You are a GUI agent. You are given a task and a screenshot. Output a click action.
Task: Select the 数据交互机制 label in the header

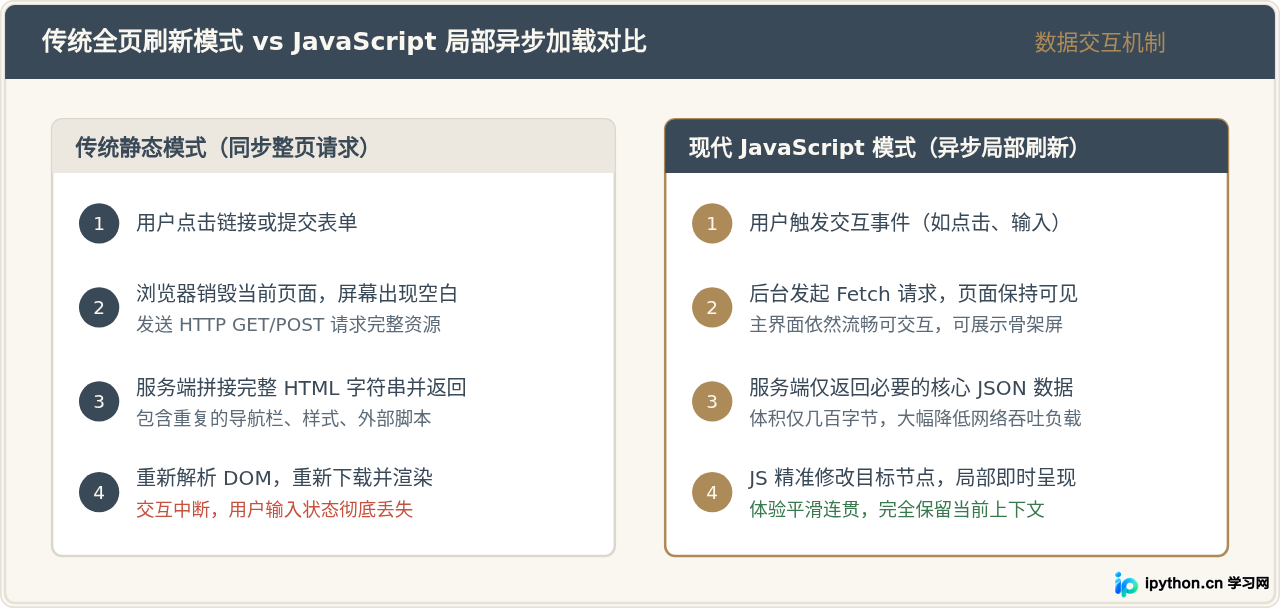1100,43
